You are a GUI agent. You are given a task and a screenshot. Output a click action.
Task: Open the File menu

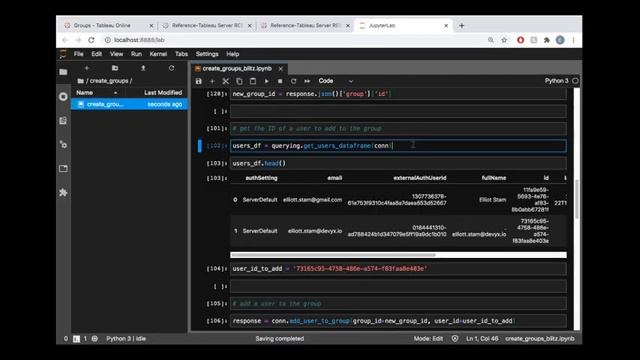78,54
